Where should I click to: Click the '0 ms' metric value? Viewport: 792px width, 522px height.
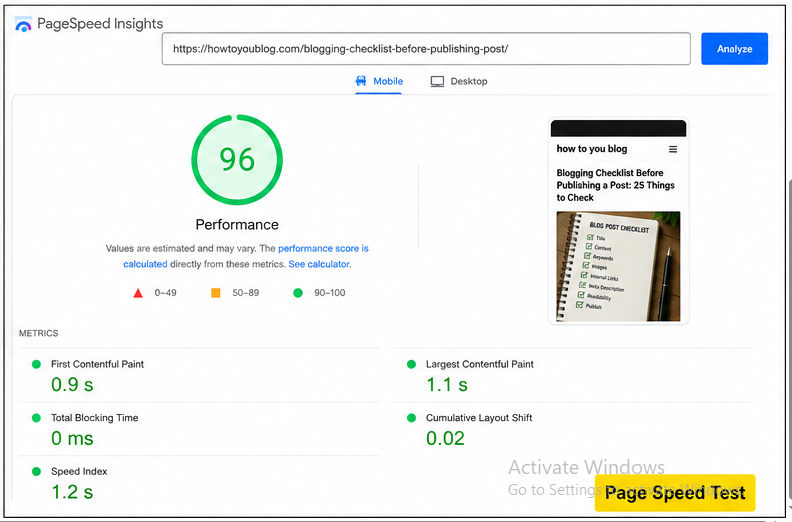[x=72, y=438]
